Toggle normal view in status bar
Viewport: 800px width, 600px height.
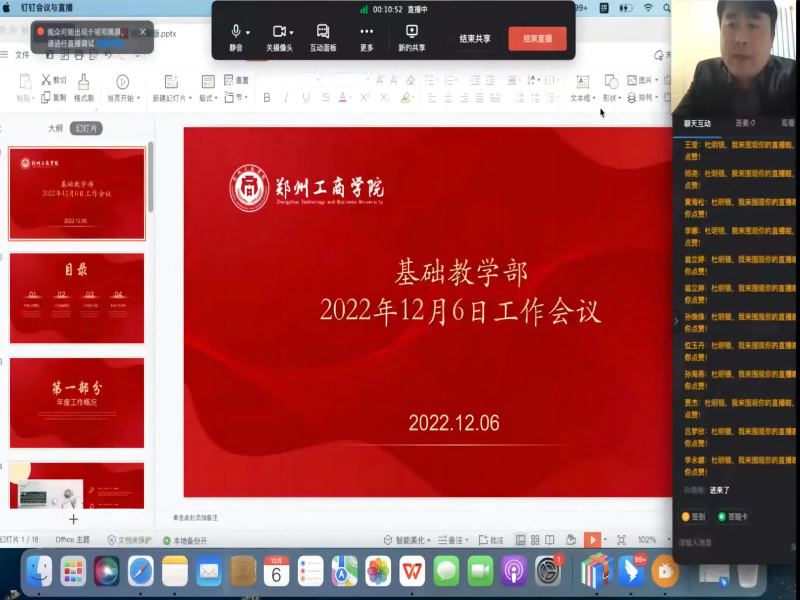[x=520, y=540]
